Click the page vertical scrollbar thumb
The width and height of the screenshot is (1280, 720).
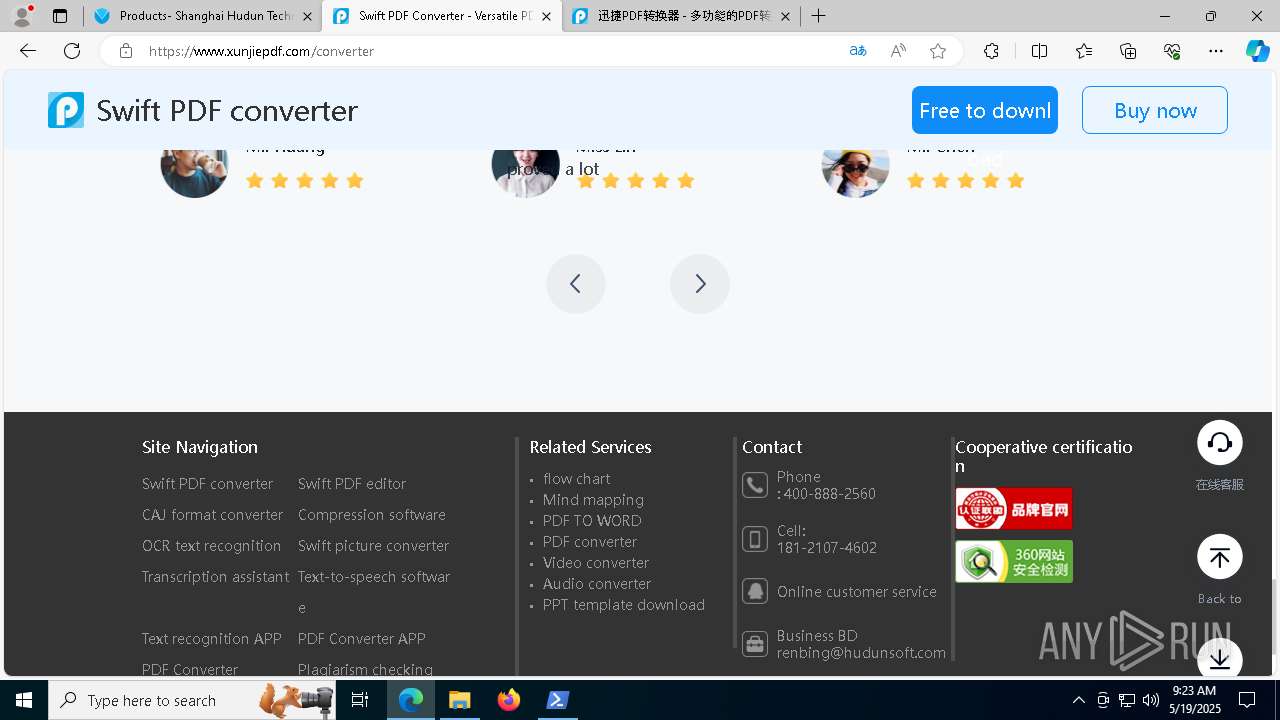point(1273,615)
